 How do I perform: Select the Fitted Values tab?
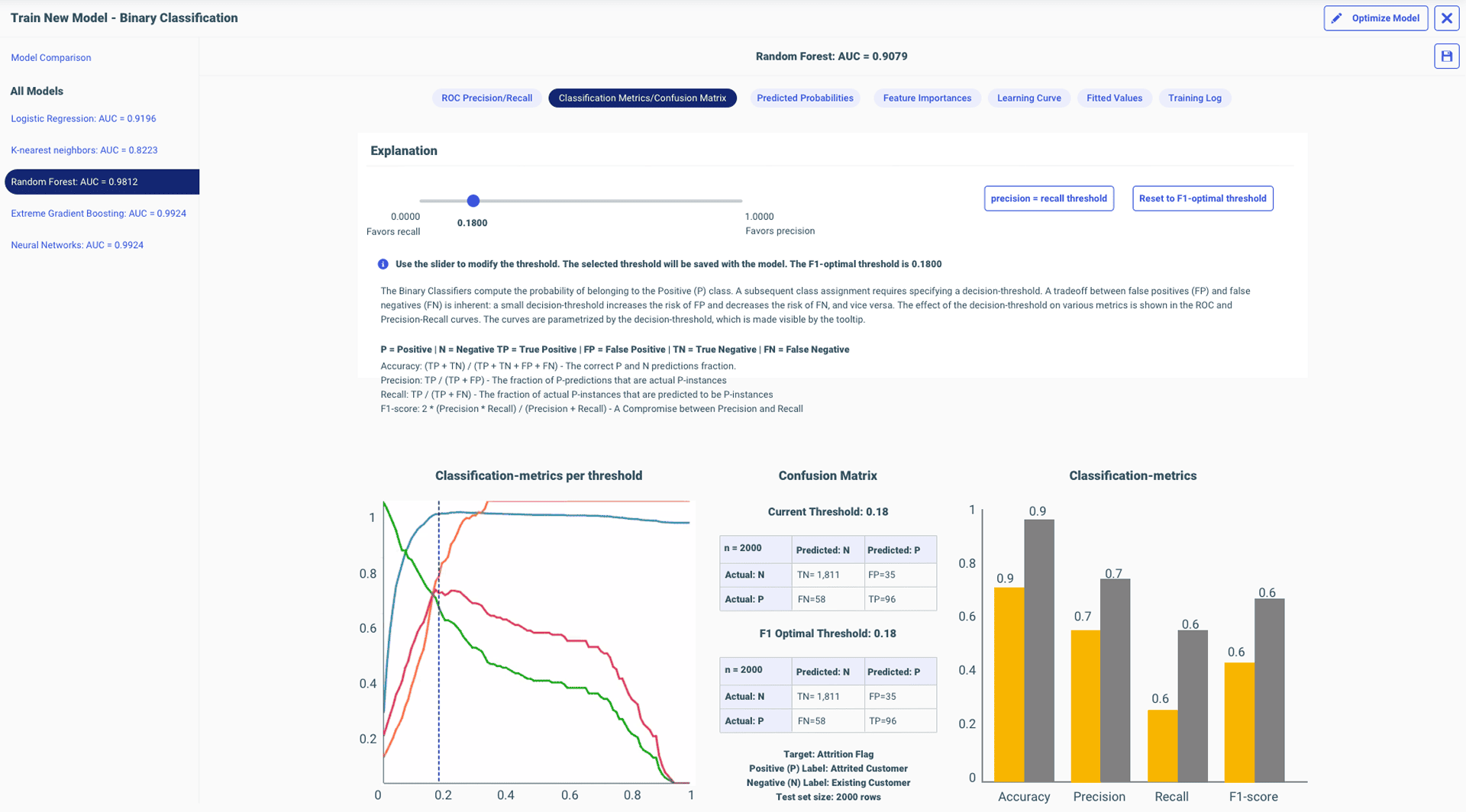[x=1114, y=98]
